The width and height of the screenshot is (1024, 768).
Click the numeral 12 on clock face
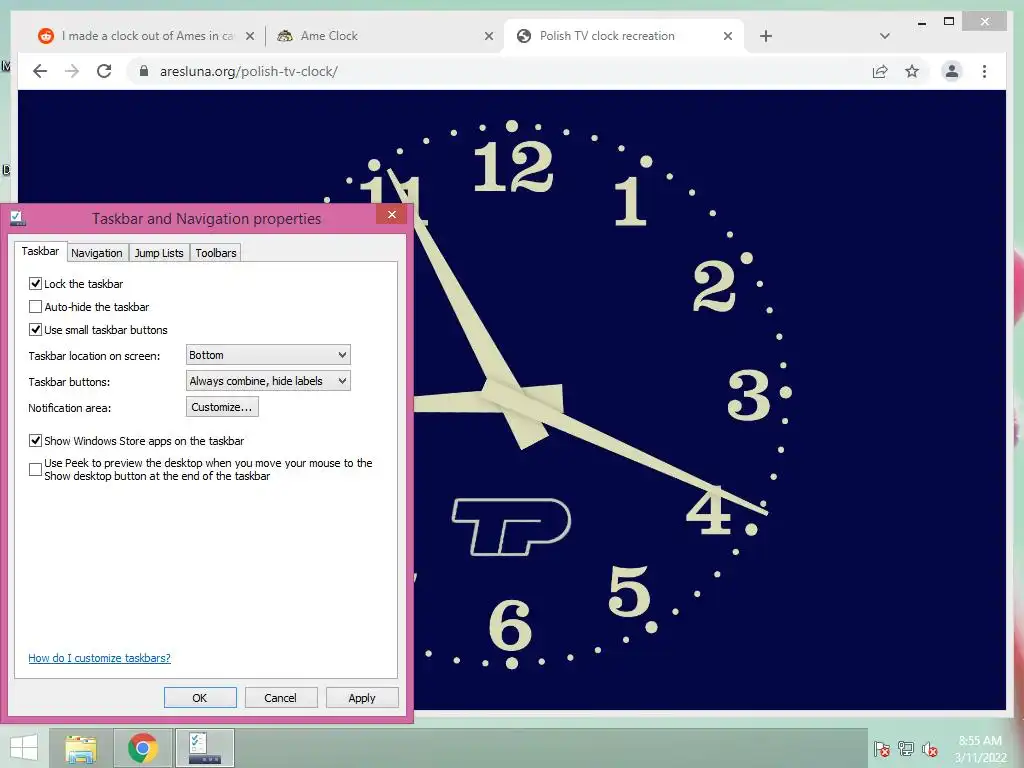513,167
